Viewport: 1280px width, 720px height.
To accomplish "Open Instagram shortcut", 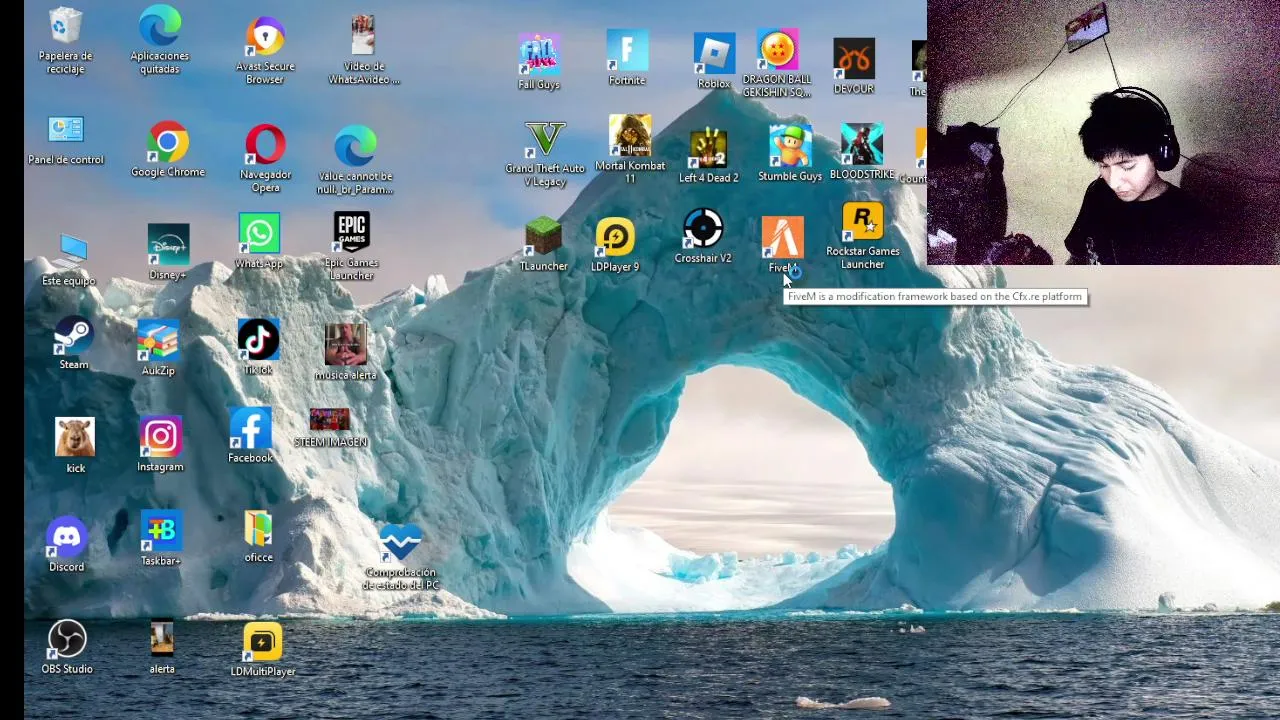I will tap(160, 445).
